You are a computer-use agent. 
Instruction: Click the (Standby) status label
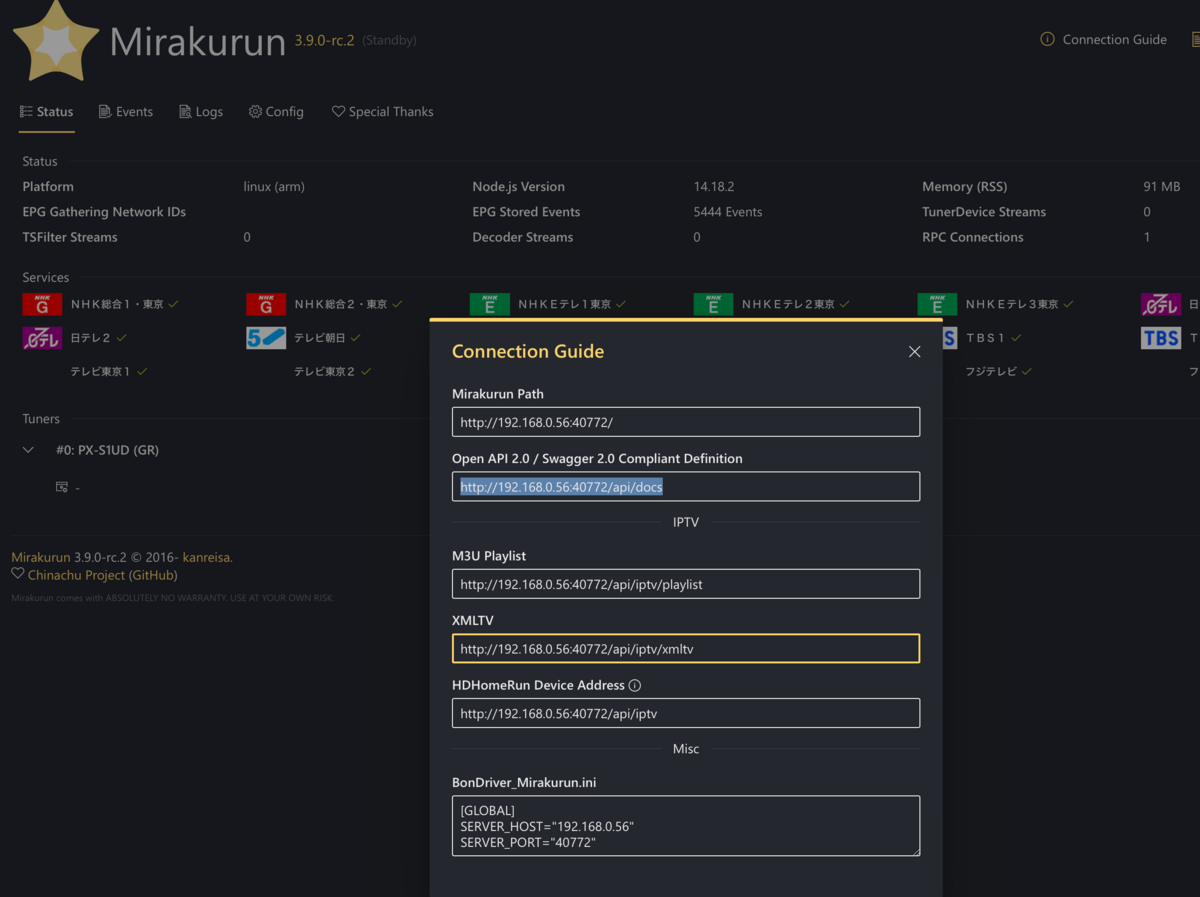(x=389, y=40)
